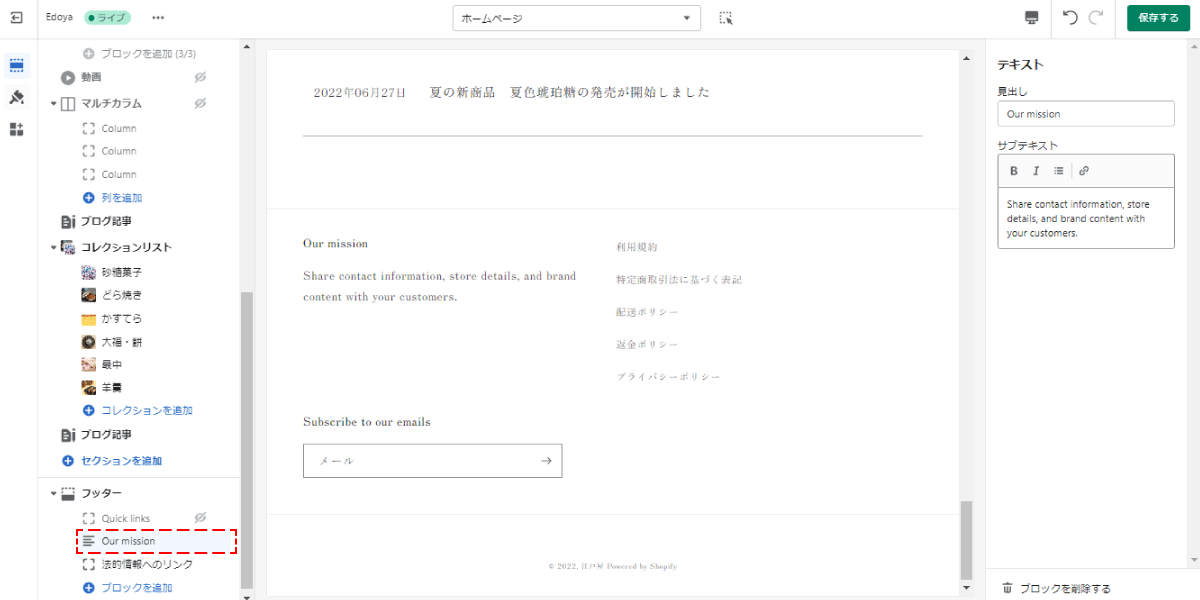
Task: Insert link in subtext editor
Action: coord(1084,171)
